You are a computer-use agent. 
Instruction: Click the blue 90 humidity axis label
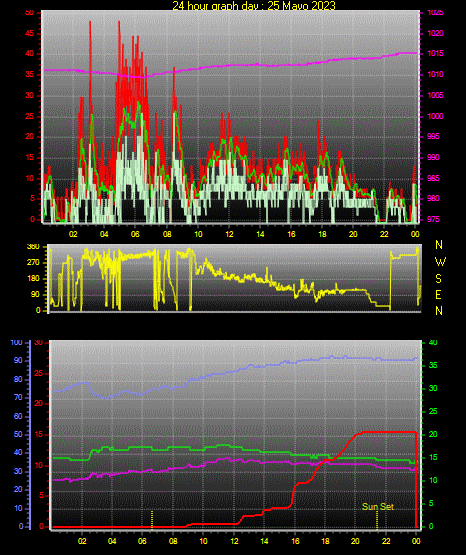pyautogui.click(x=18, y=360)
